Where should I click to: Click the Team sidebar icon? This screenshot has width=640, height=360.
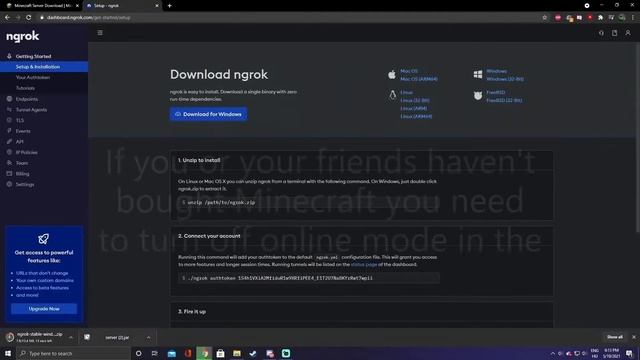(x=9, y=162)
